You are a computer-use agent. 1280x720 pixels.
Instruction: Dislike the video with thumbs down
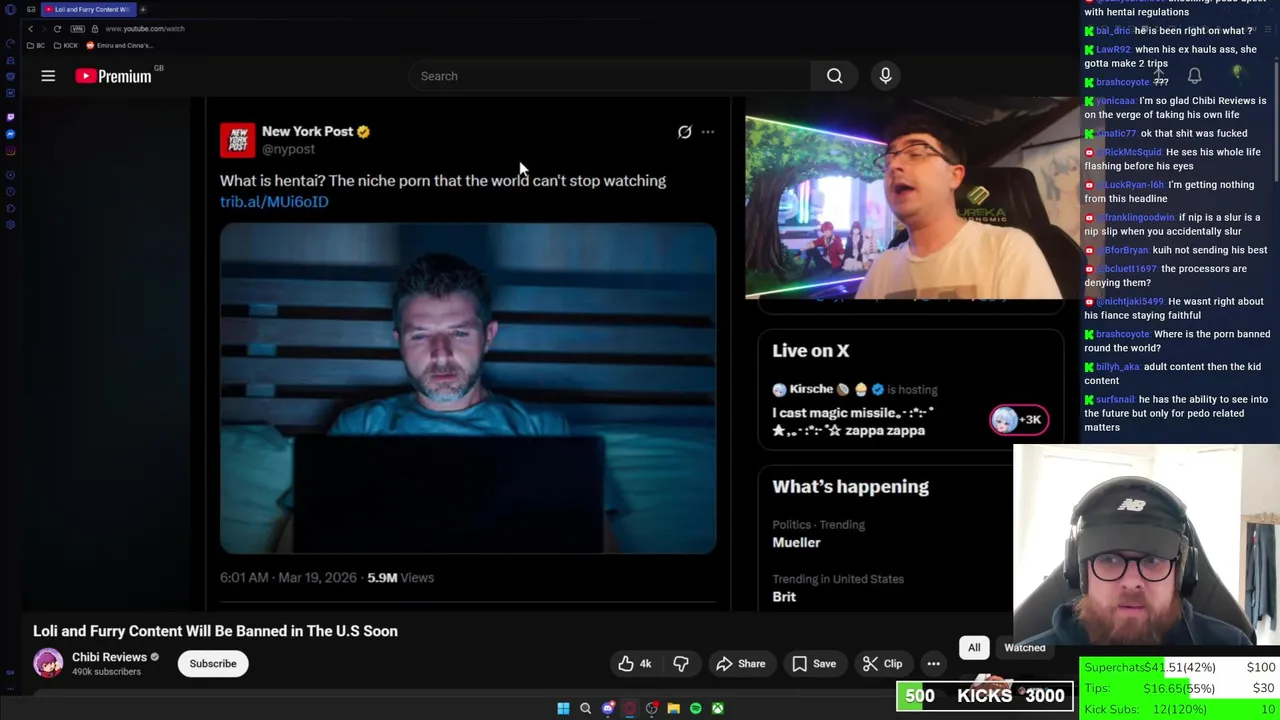681,664
